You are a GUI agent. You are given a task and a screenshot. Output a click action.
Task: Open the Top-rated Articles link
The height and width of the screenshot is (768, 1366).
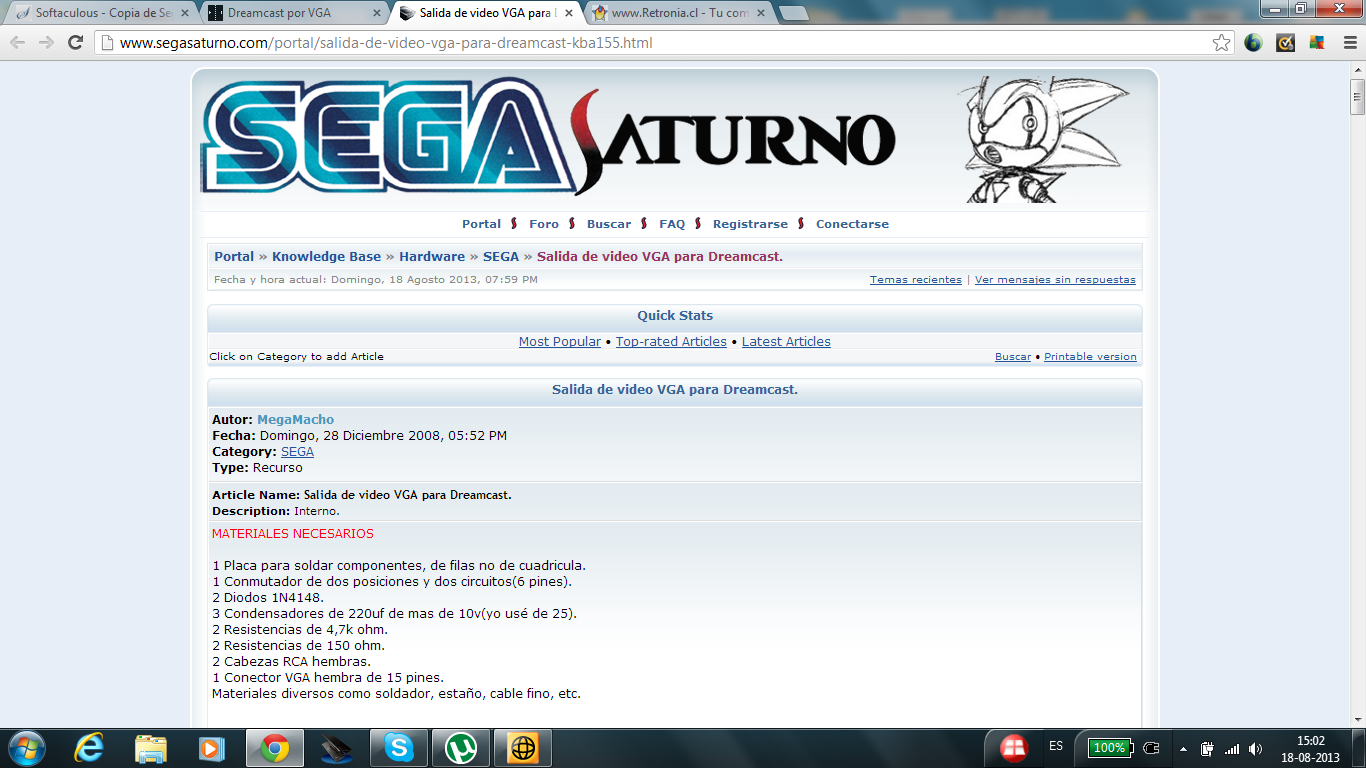pyautogui.click(x=671, y=342)
